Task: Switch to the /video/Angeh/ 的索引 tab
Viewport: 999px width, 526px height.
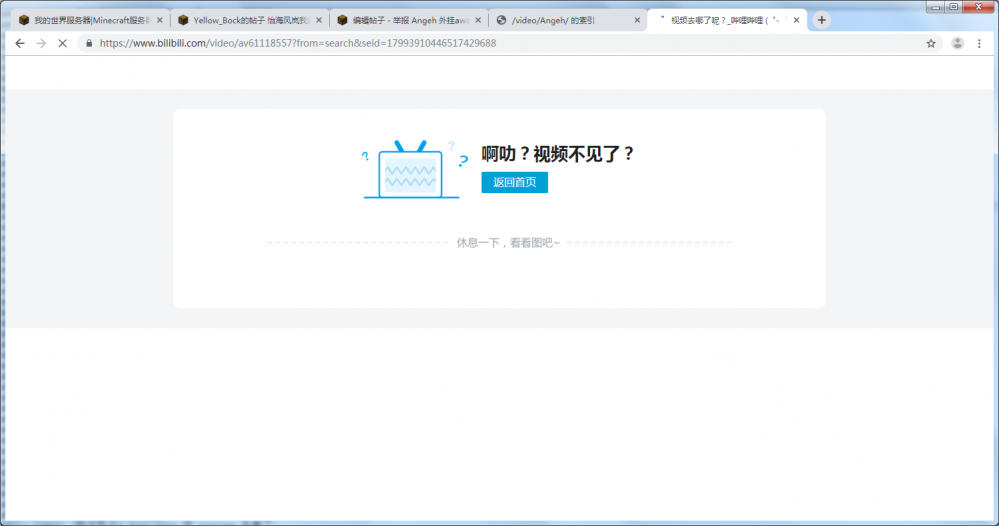Action: (568, 20)
